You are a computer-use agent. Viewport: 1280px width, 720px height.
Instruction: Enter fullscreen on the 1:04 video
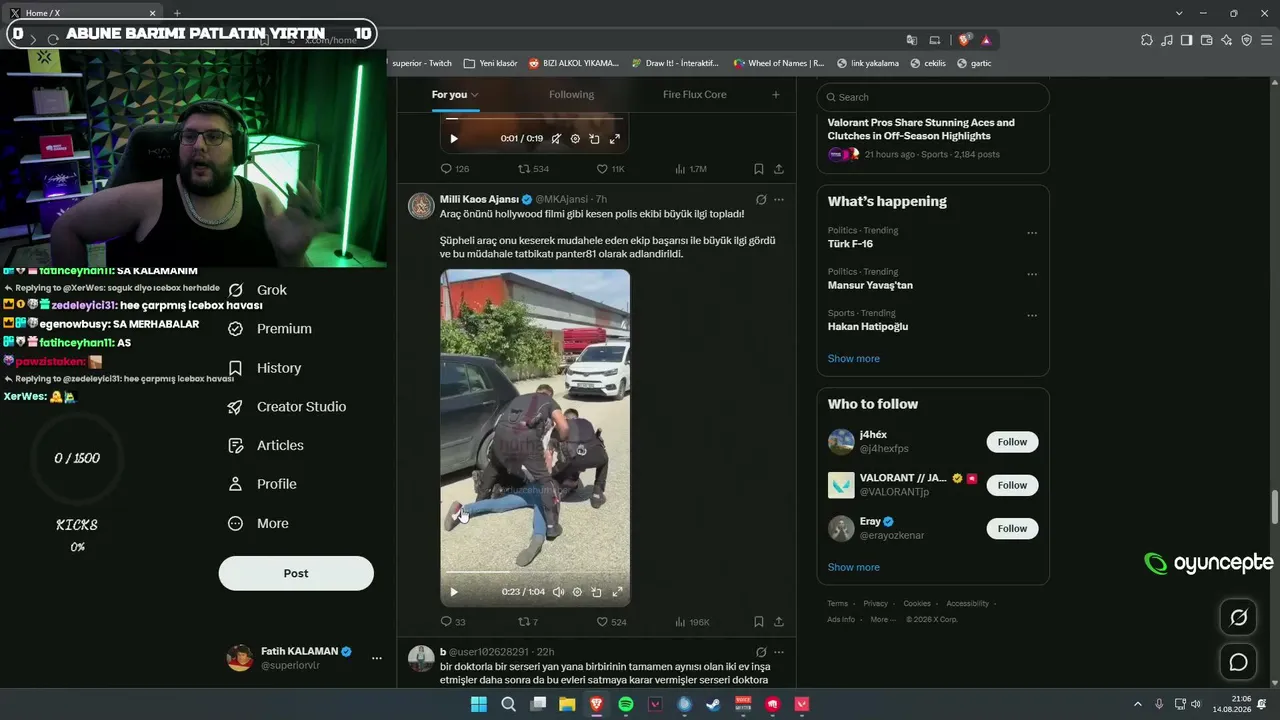click(x=617, y=592)
